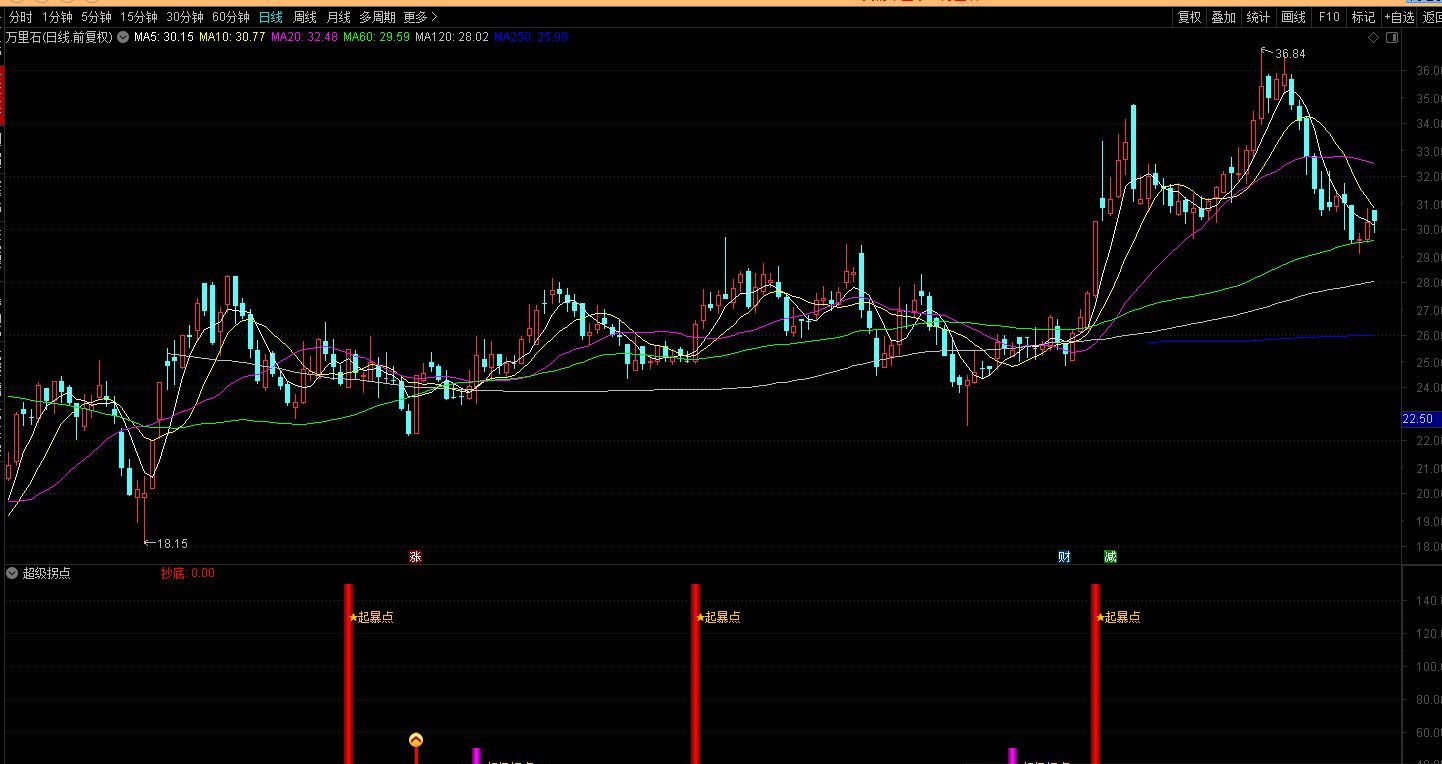Click the diamond icon above the chart
1442x764 pixels.
click(1373, 38)
